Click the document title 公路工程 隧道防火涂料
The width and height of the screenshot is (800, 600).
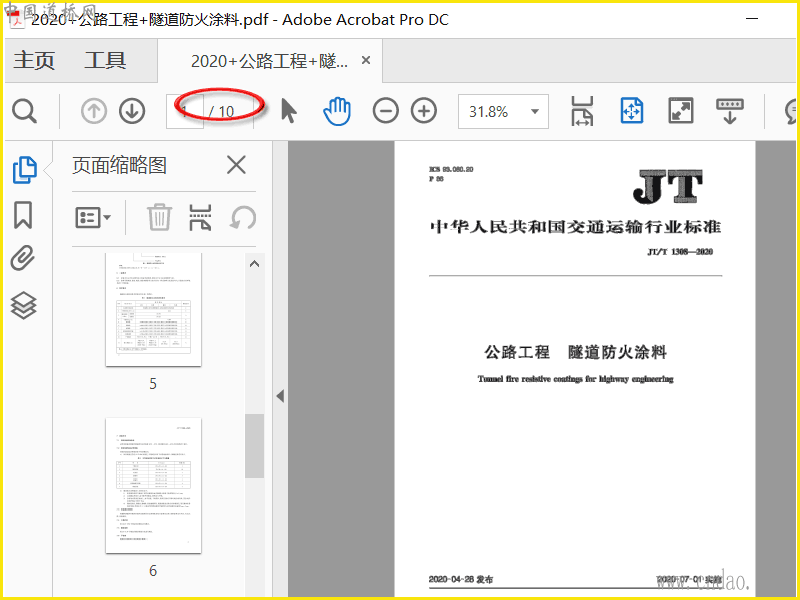coord(575,352)
